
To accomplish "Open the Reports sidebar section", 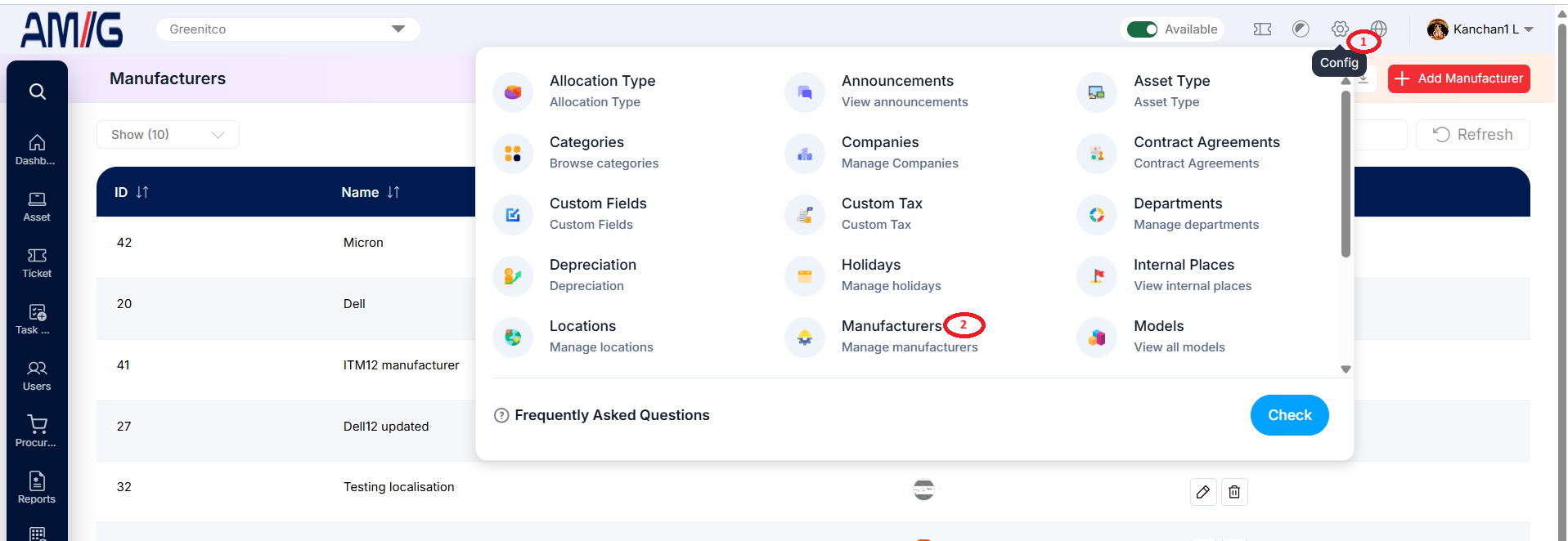I will coord(37,489).
